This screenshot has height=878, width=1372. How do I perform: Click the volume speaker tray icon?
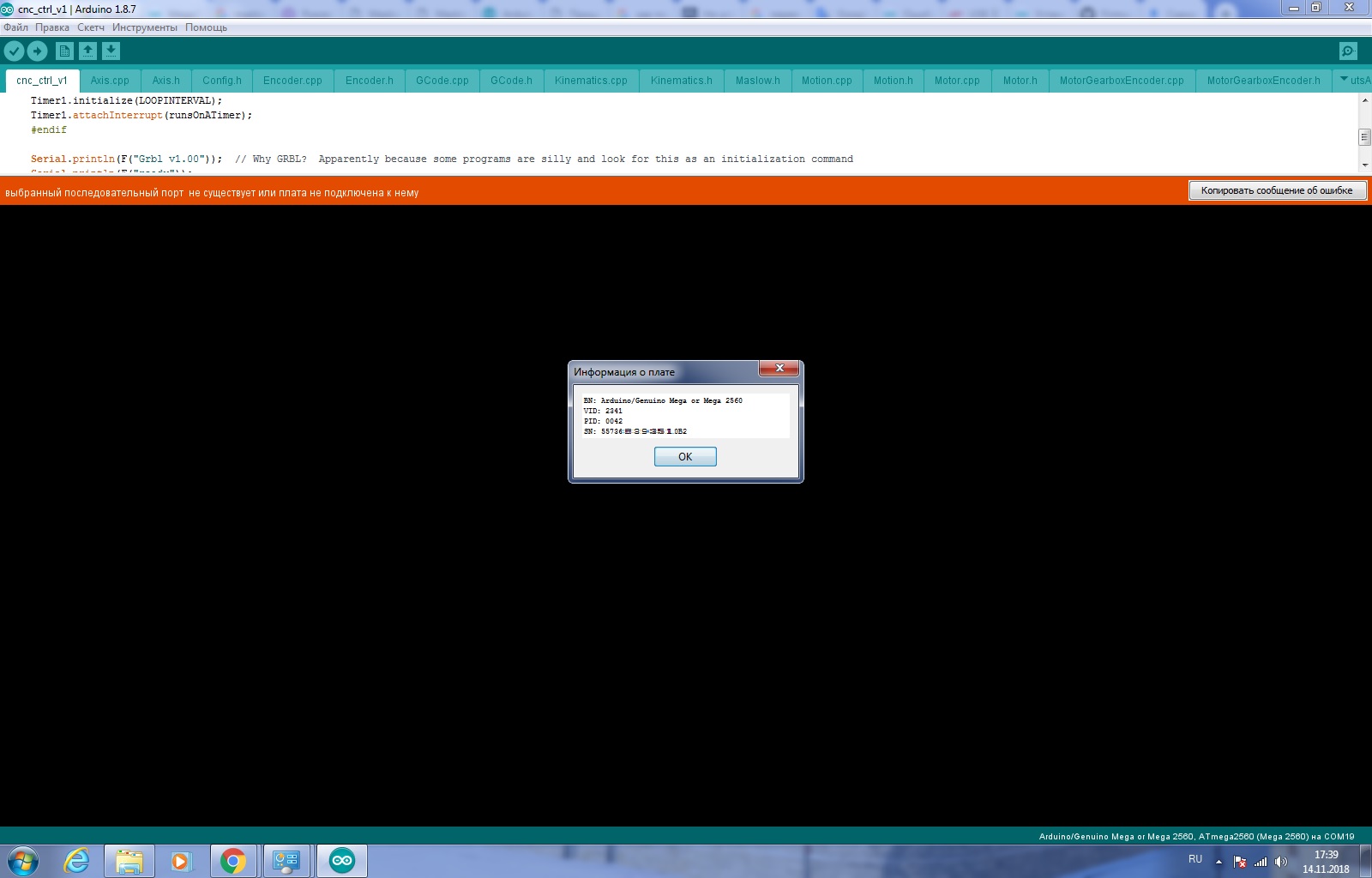coord(1281,862)
